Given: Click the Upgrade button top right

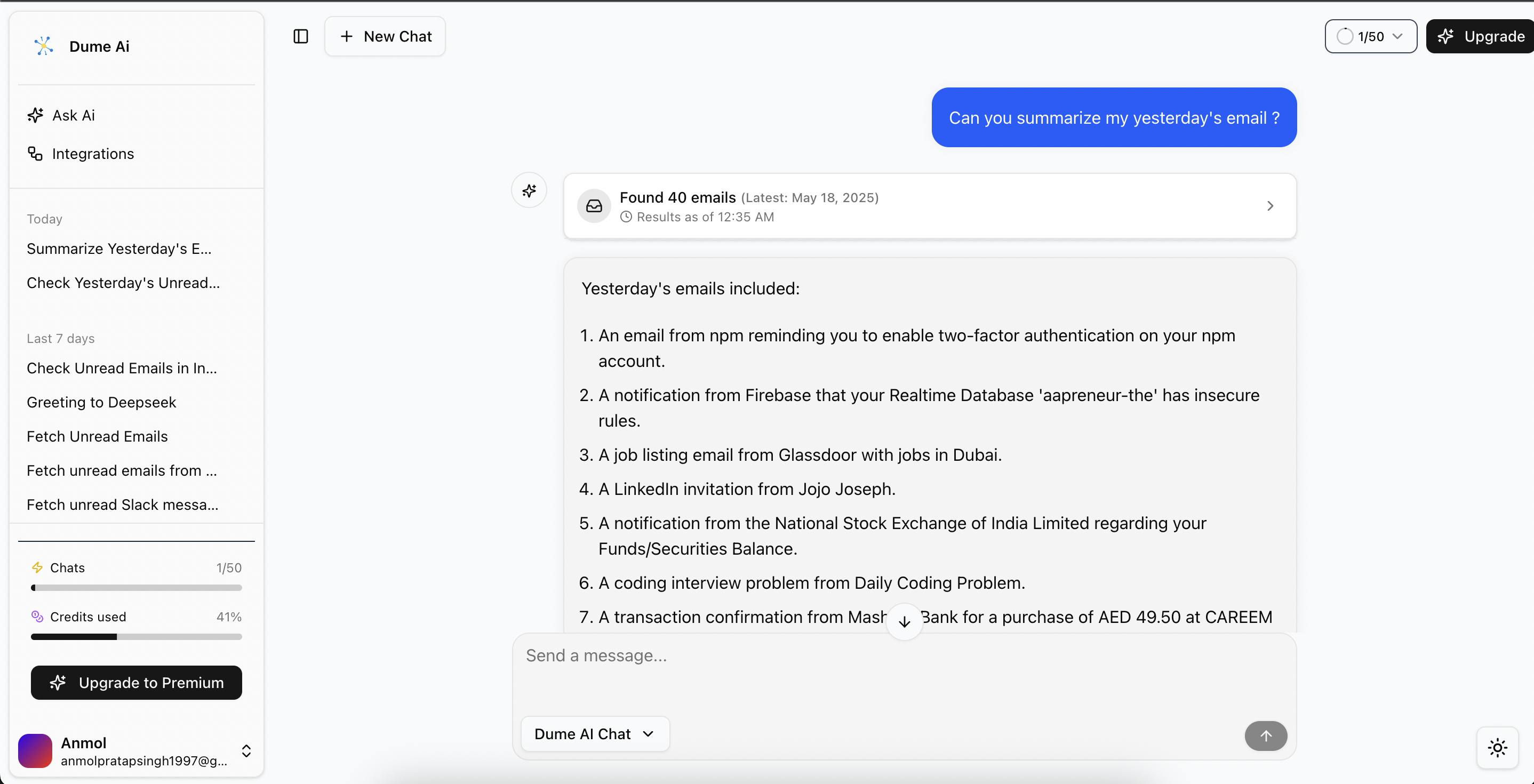Looking at the screenshot, I should click(1480, 36).
